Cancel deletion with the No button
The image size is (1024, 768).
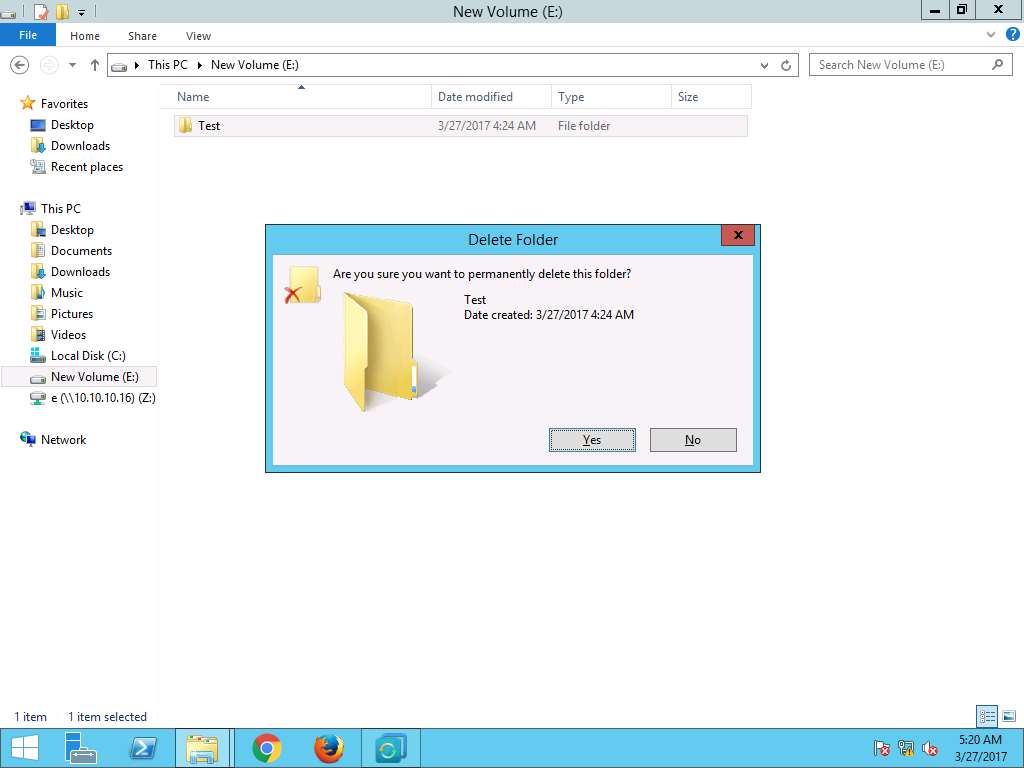pos(693,440)
